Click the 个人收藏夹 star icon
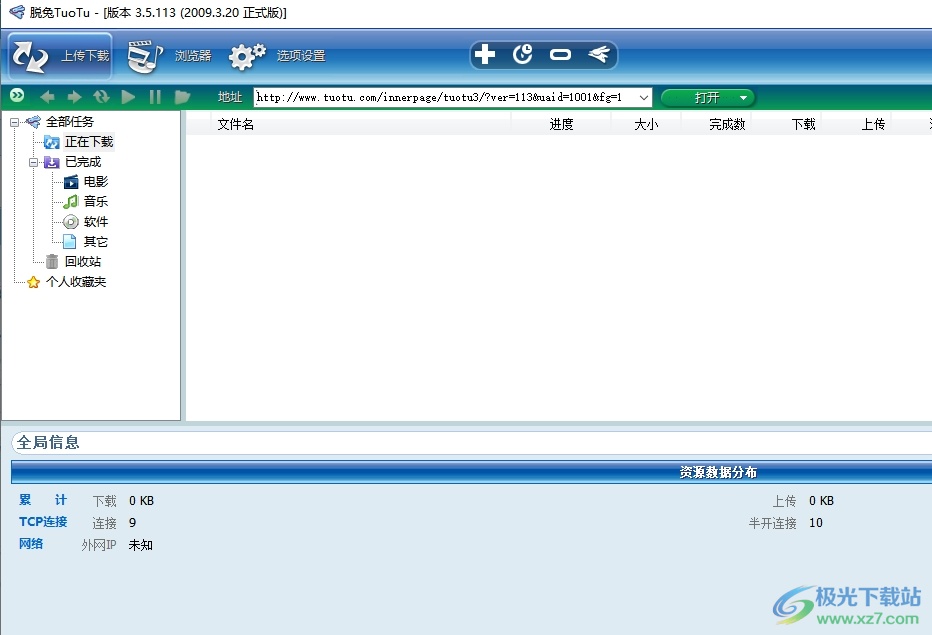 tap(33, 282)
